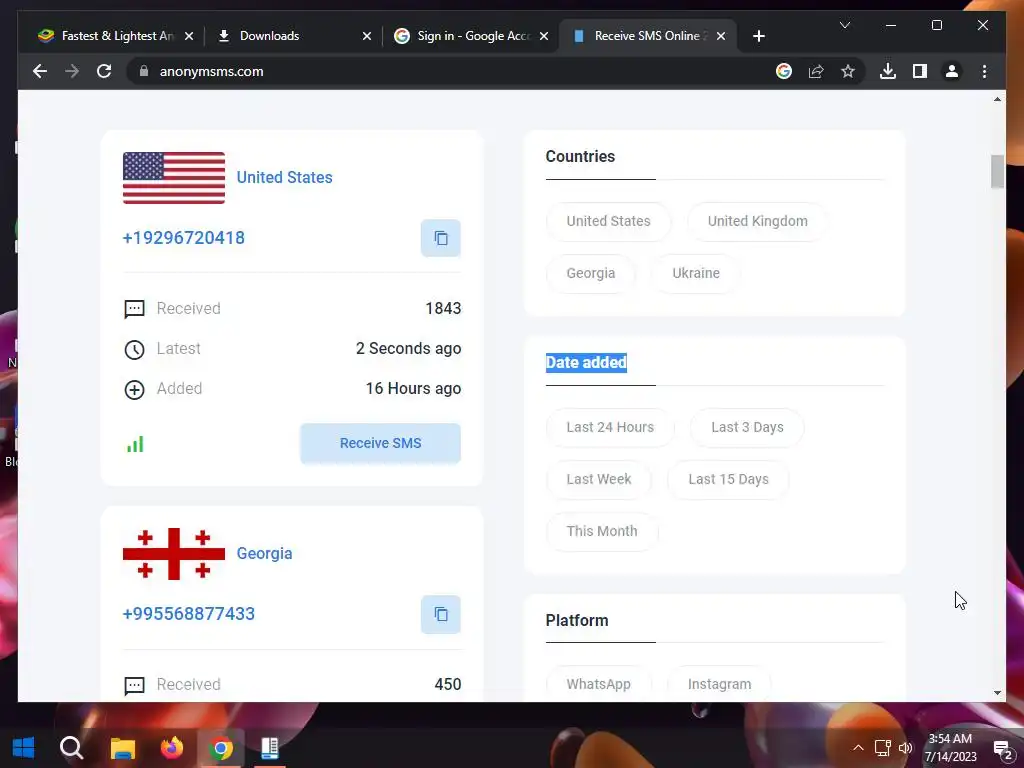Click the Chrome taskbar icon

[x=221, y=748]
